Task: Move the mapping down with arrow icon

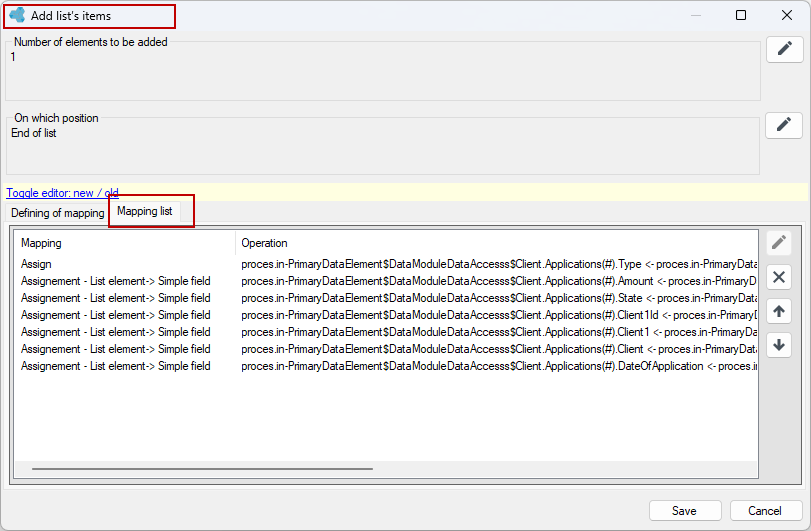Action: (779, 345)
